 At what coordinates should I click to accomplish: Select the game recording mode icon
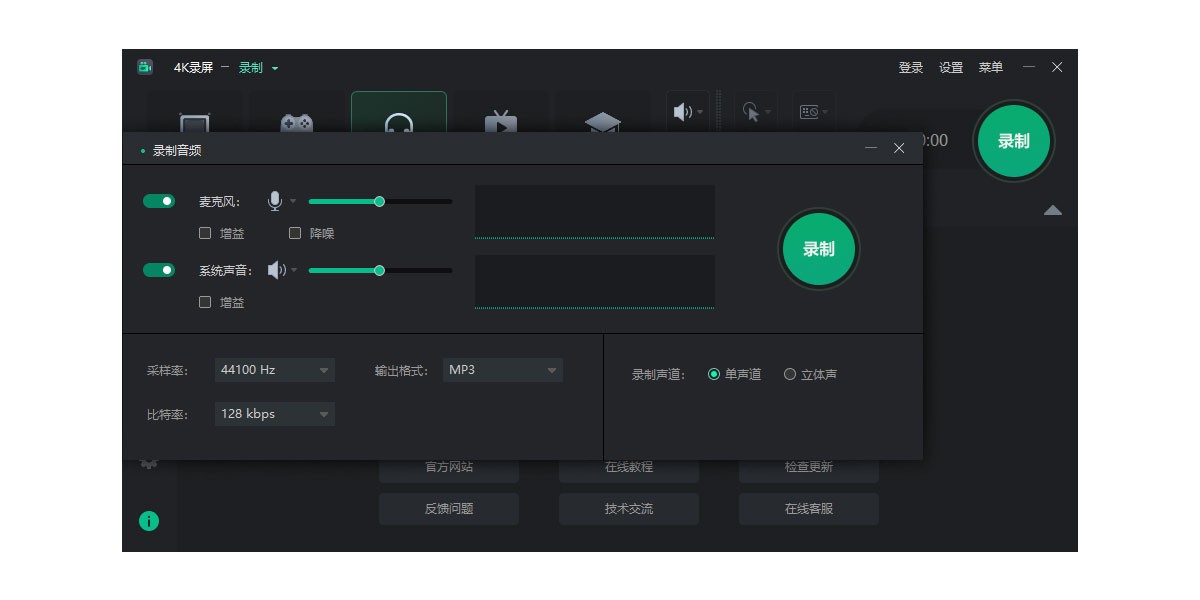click(296, 120)
